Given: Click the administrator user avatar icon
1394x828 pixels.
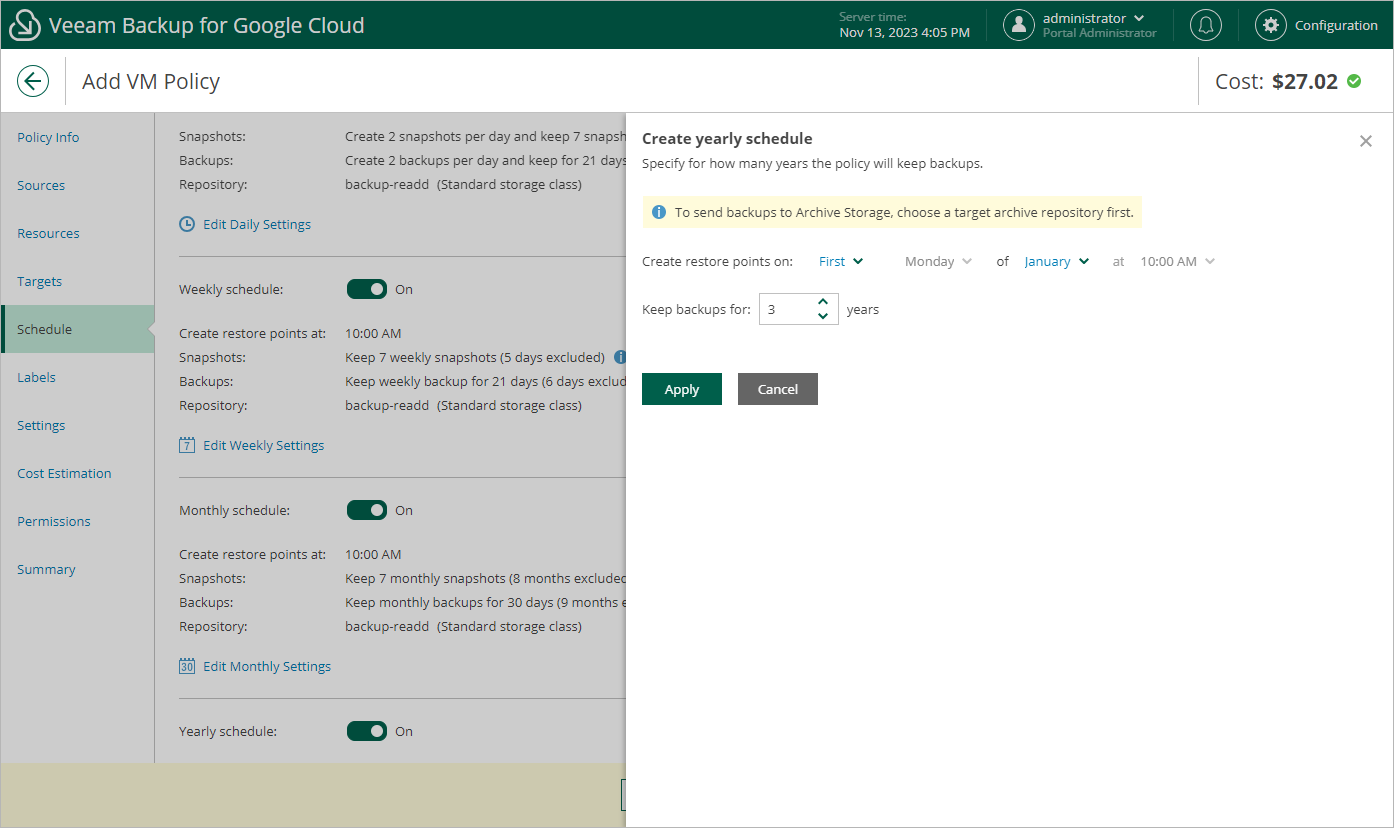Looking at the screenshot, I should [1018, 25].
